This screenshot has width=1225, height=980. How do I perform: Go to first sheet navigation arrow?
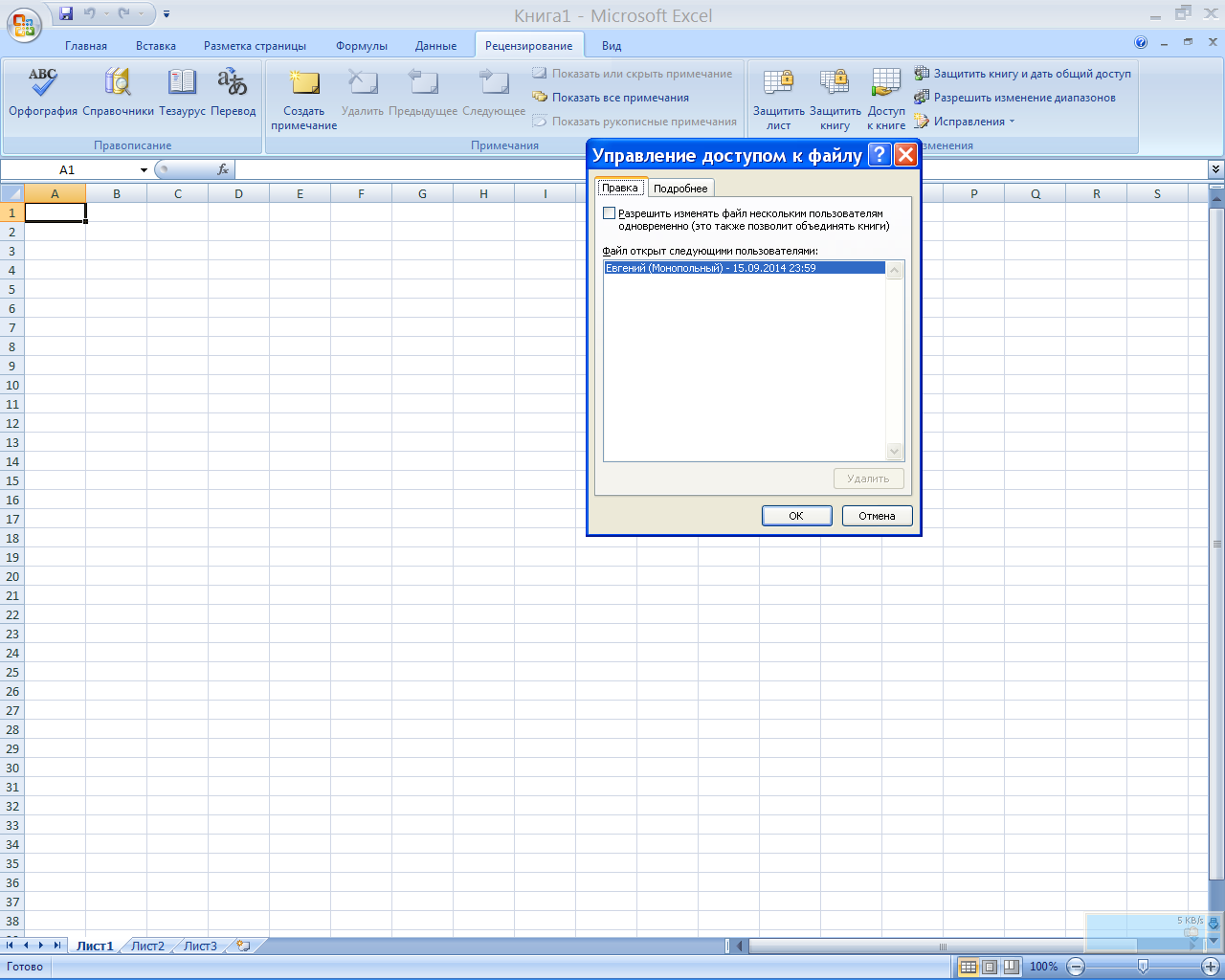11,946
